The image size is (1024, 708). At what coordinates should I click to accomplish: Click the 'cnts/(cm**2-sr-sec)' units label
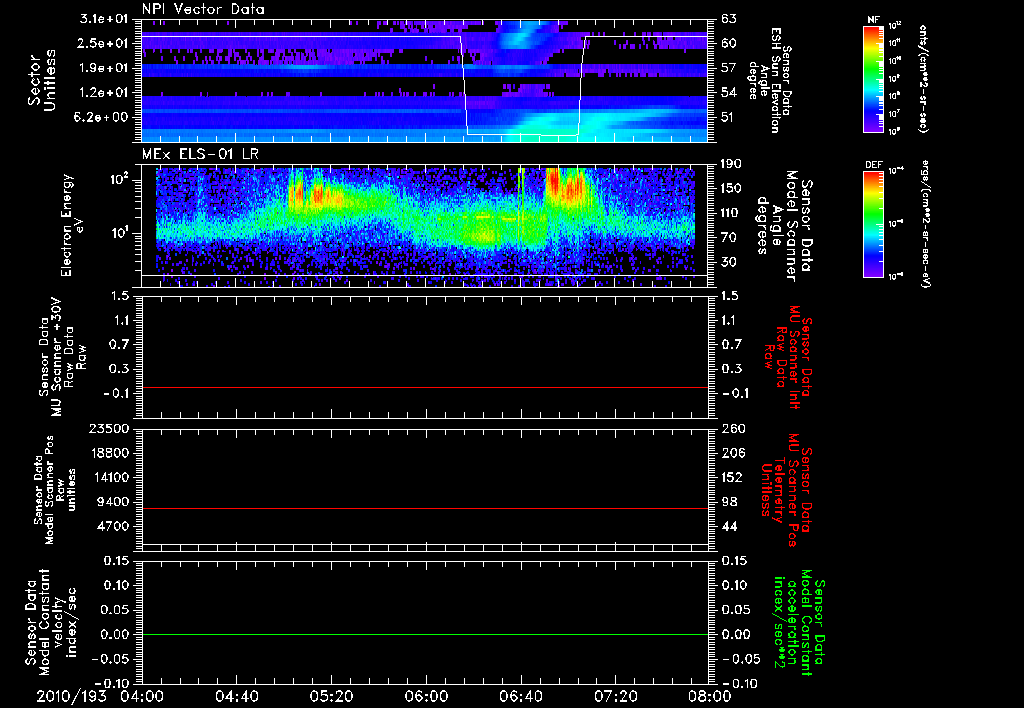click(x=923, y=78)
